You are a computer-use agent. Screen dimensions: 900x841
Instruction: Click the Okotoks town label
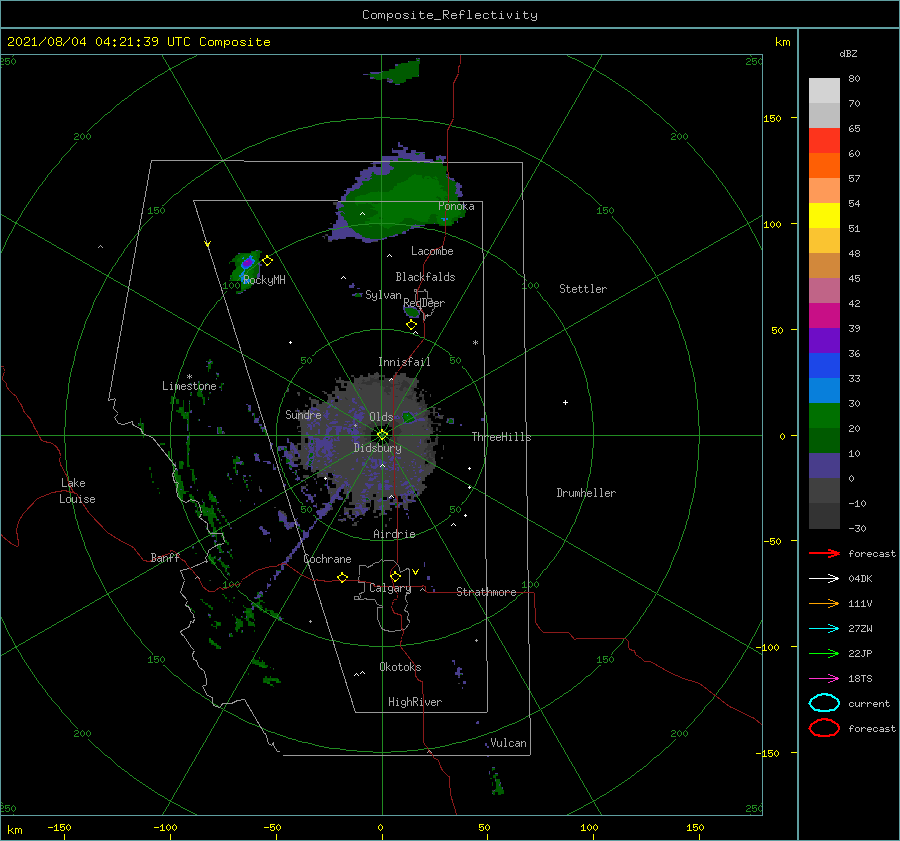click(x=400, y=666)
